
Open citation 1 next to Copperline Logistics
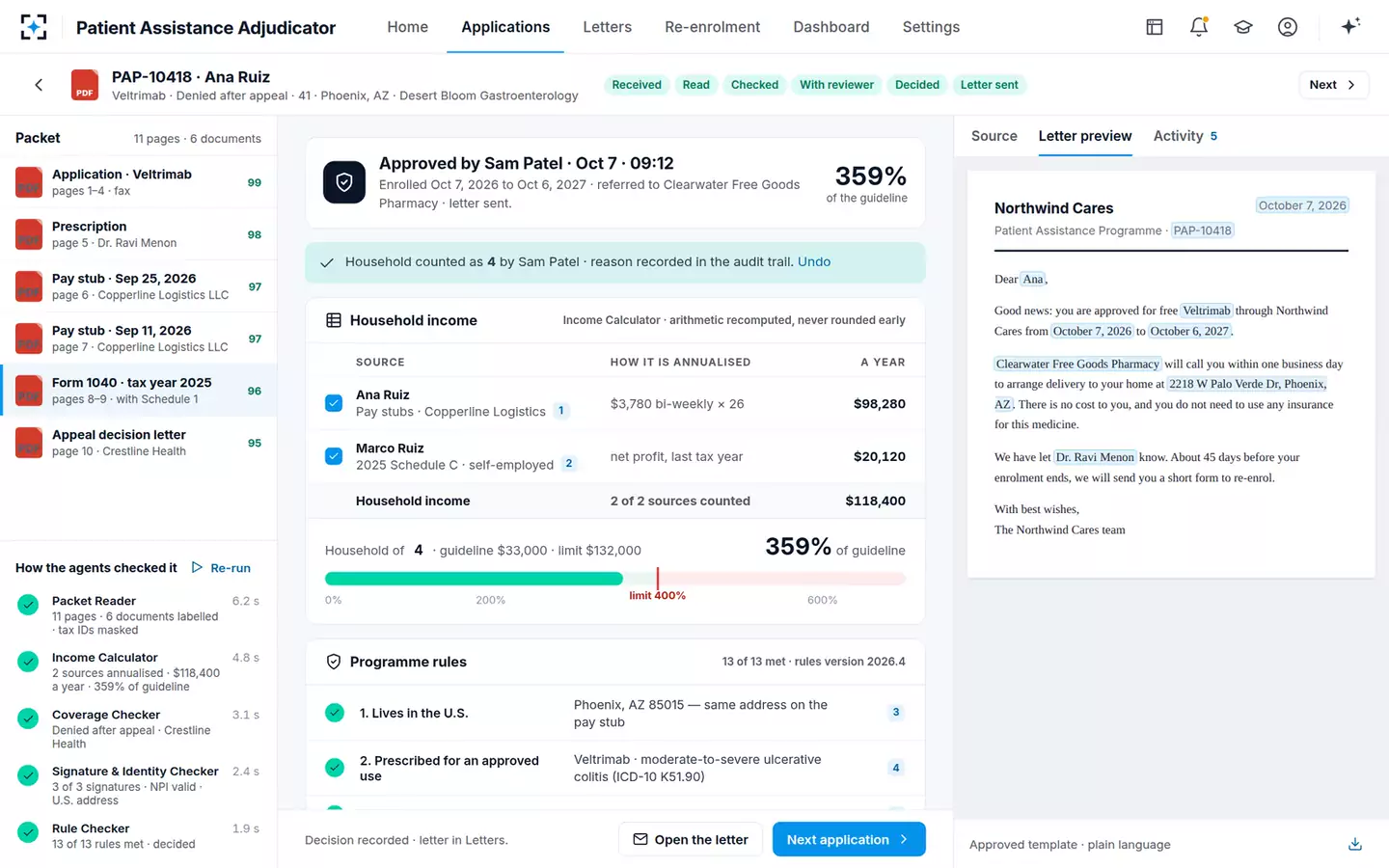561,411
